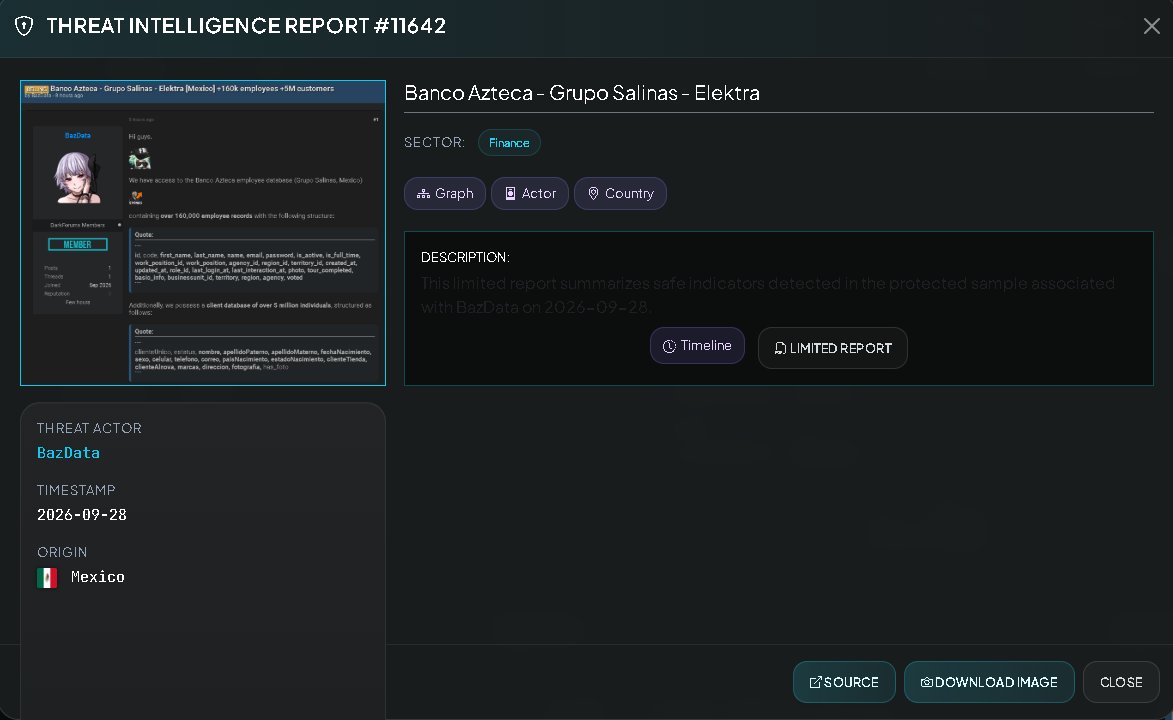
Task: Select the Mexico origin text
Action: [x=97, y=577]
